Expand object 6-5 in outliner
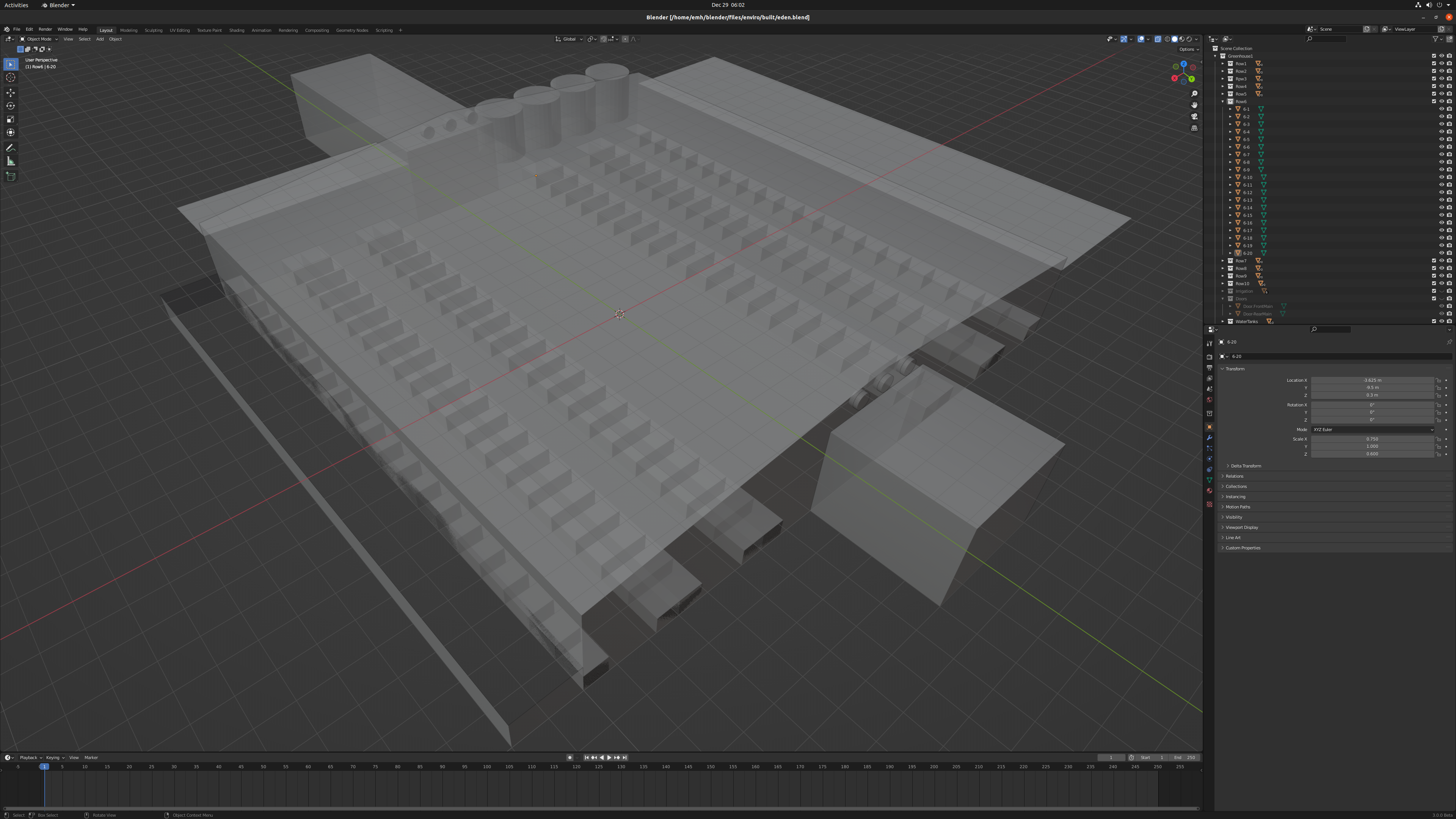Viewport: 1456px width, 819px height. point(1230,140)
